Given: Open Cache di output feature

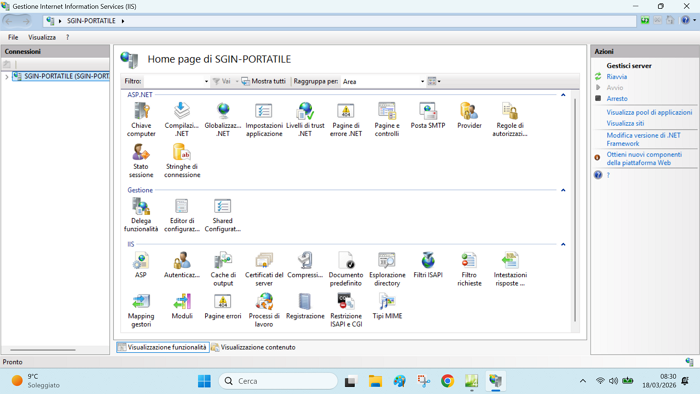Looking at the screenshot, I should [223, 269].
